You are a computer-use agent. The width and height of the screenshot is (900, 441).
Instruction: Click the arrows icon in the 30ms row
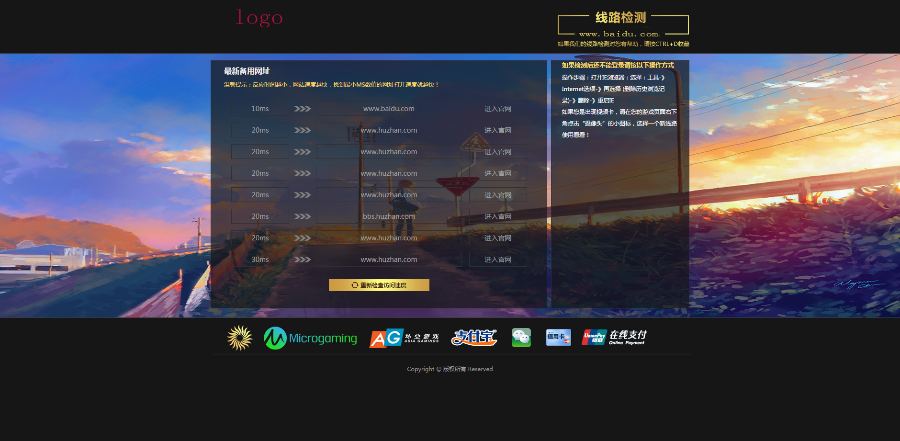(x=302, y=260)
